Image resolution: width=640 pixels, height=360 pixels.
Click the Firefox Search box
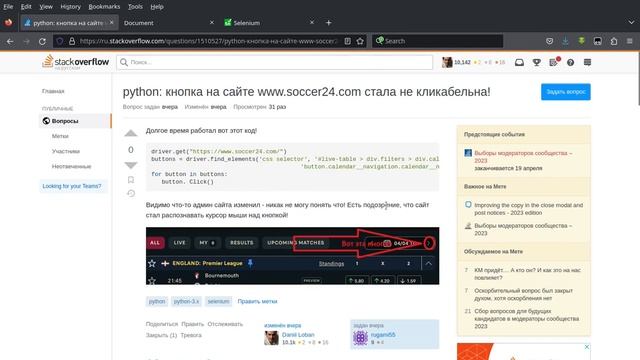click(437, 41)
